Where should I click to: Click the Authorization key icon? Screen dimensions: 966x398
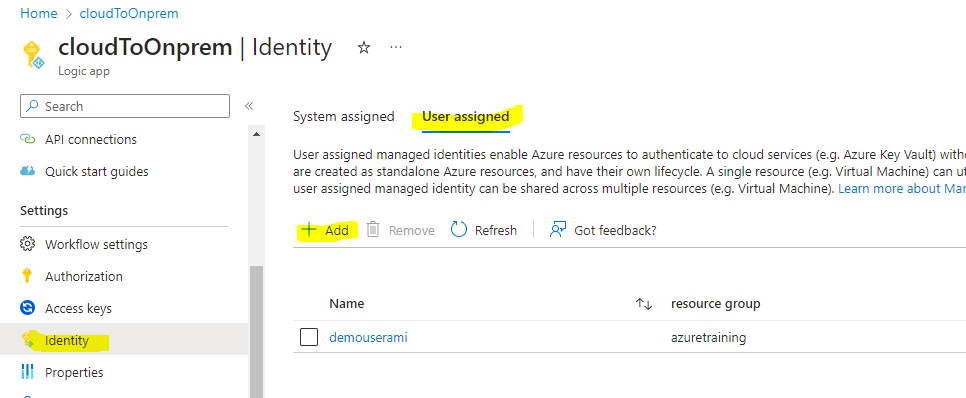pyautogui.click(x=27, y=276)
